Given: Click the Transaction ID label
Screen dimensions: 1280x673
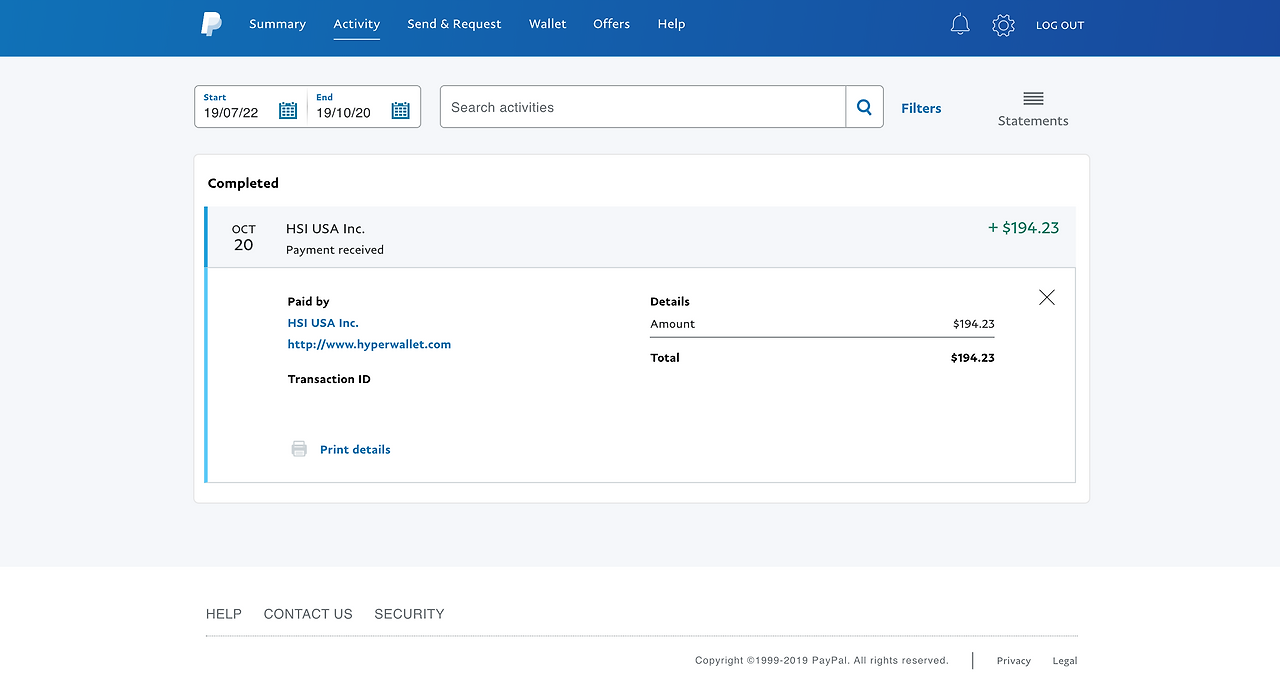Looking at the screenshot, I should [x=329, y=379].
